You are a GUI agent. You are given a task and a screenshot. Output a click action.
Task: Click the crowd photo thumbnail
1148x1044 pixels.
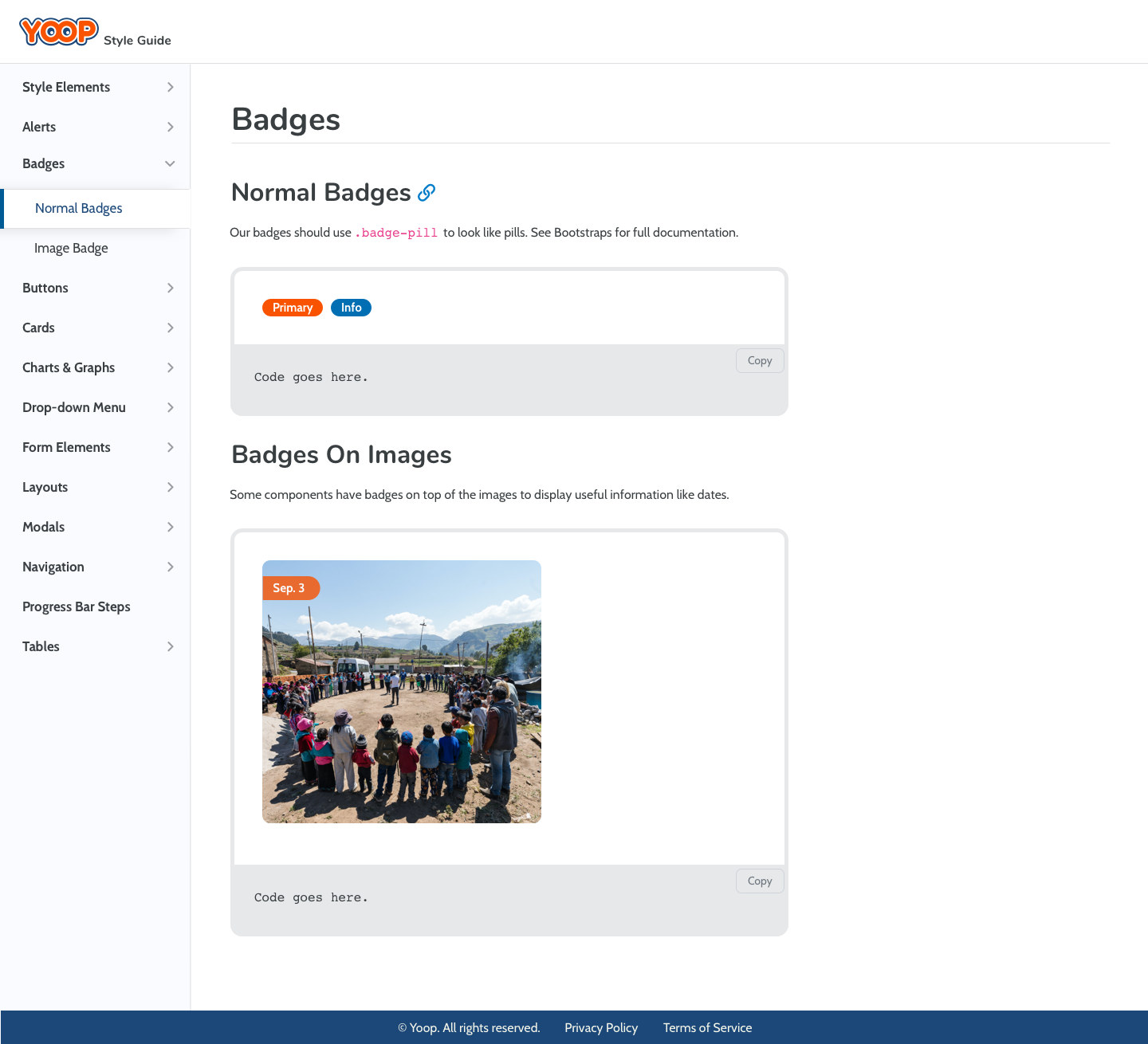[x=402, y=692]
